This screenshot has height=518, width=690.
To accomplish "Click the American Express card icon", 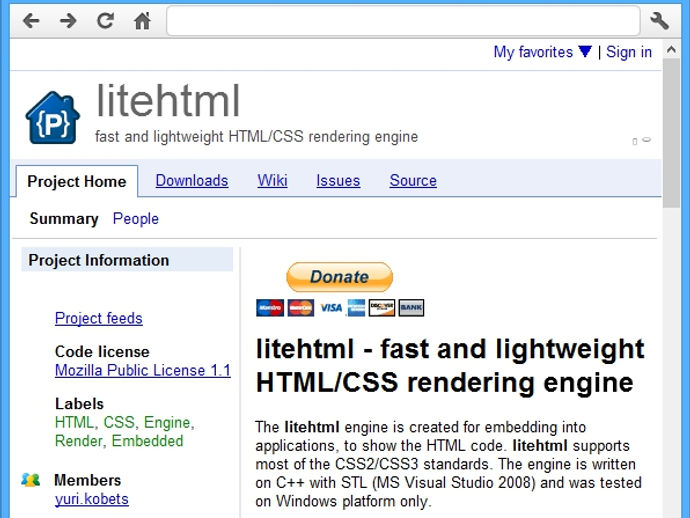I will click(x=356, y=308).
